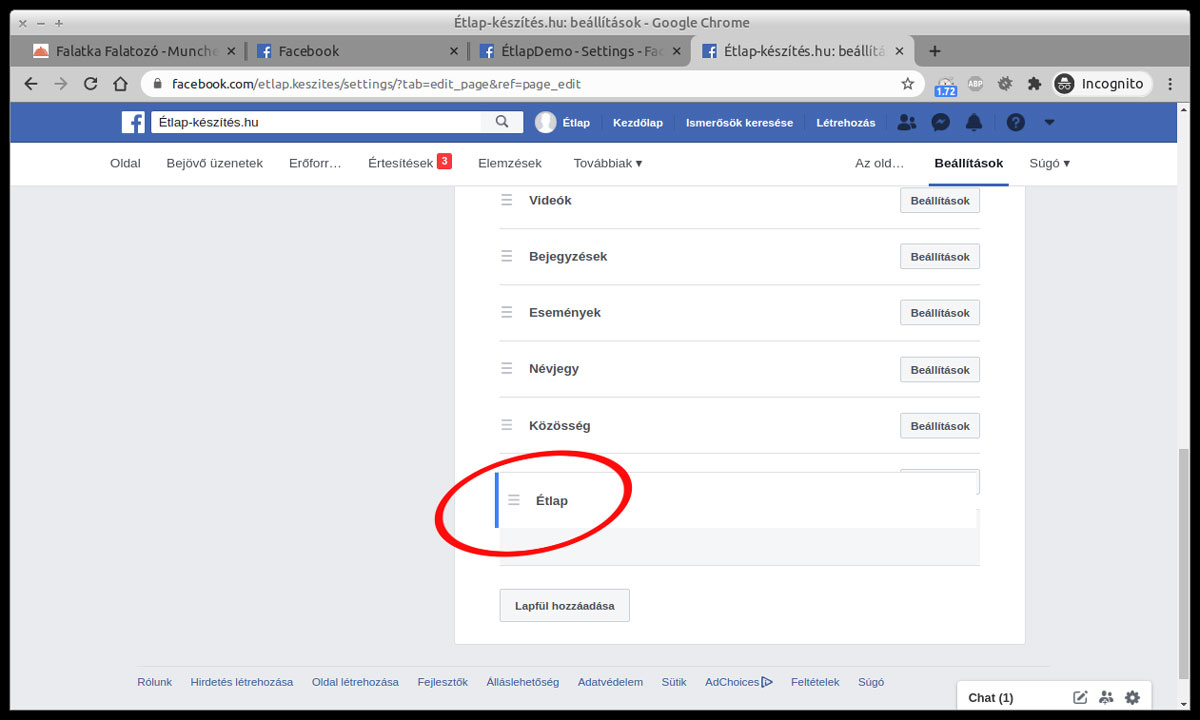
Task: Expand the Továbbiak dropdown menu
Action: pos(607,163)
